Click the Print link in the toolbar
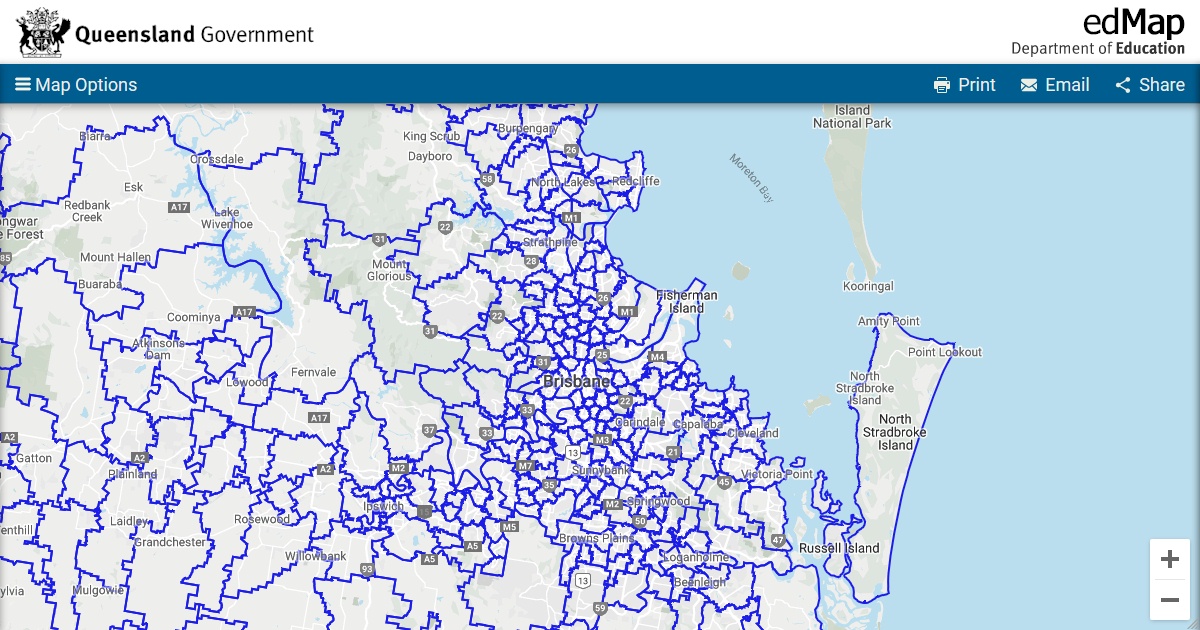Screen dimensions: 1200x630 (x=976, y=85)
